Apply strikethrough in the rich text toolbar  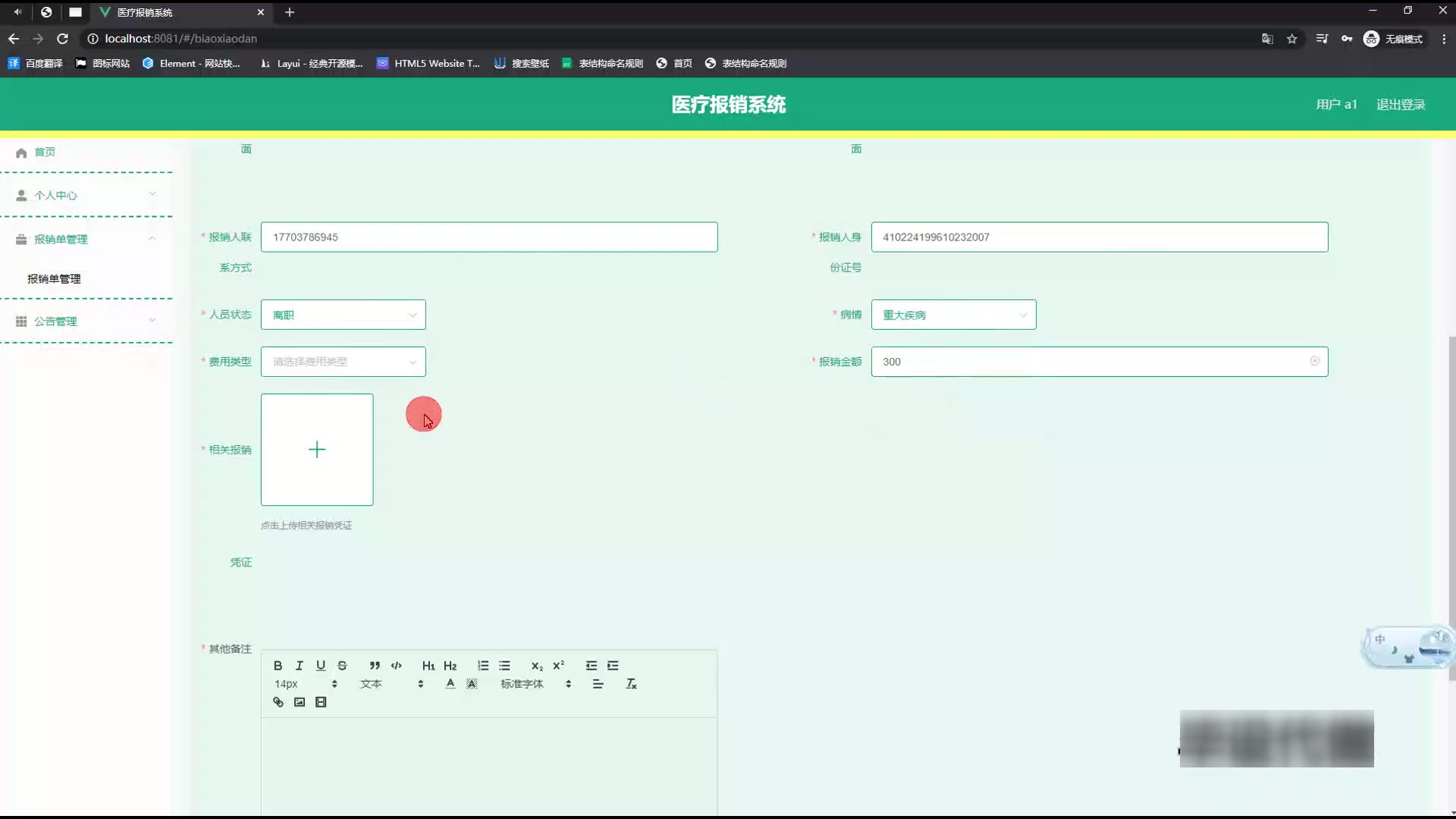[x=342, y=666]
